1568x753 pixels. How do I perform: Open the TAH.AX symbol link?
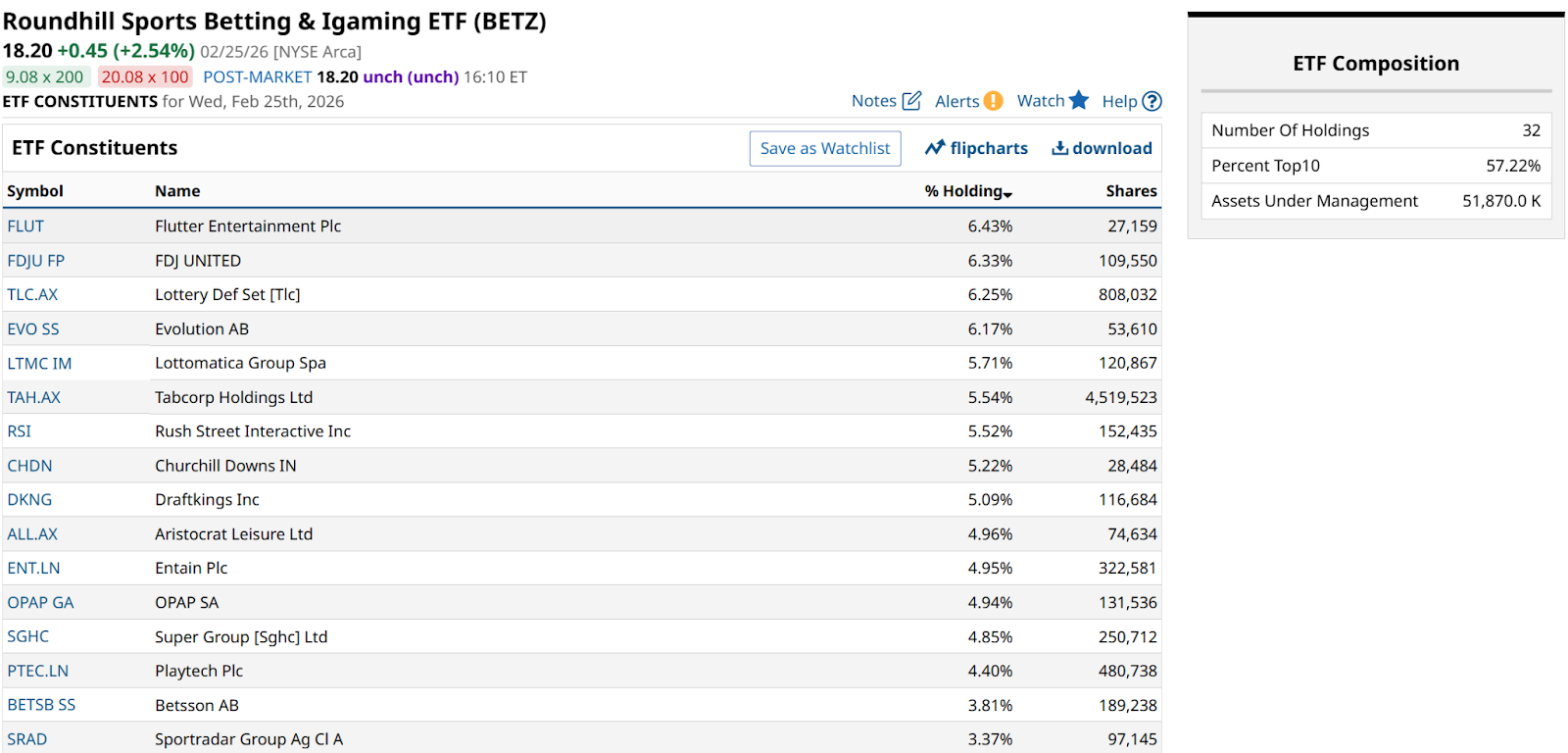(x=33, y=397)
